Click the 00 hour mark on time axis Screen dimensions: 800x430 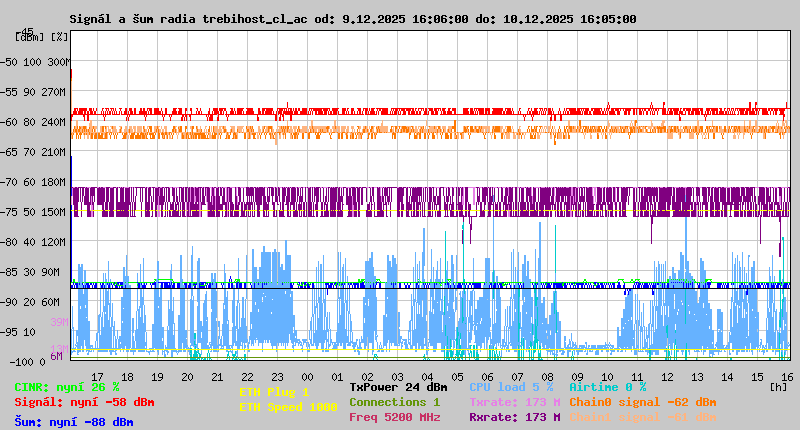(308, 376)
